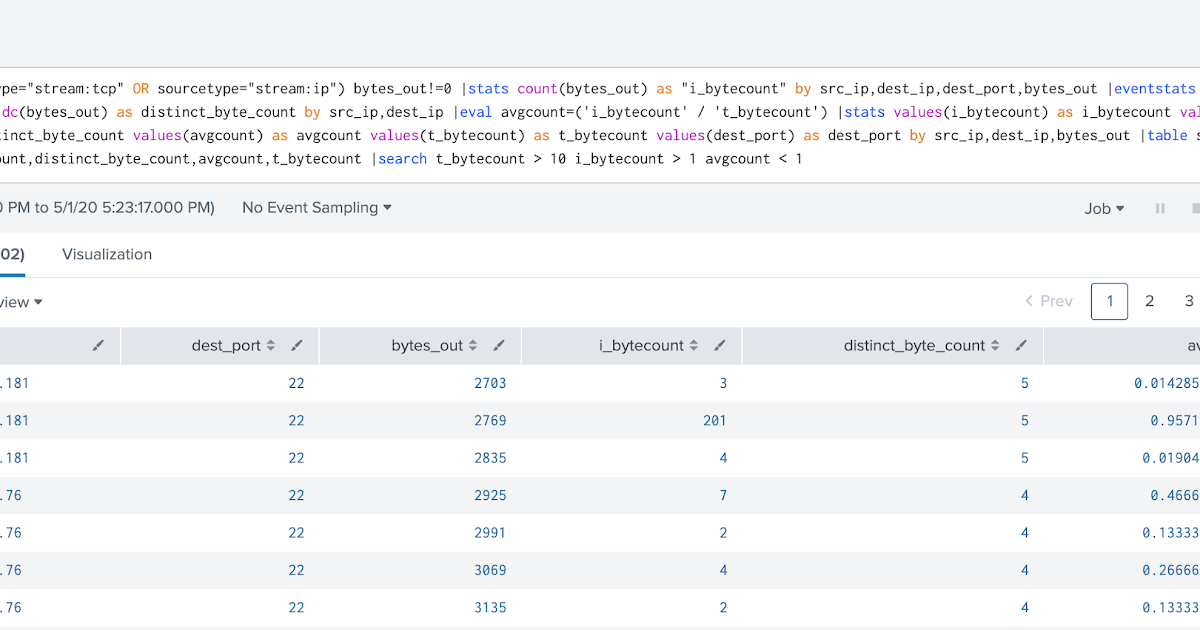Open the results view dropdown below the tabs

pos(18,301)
